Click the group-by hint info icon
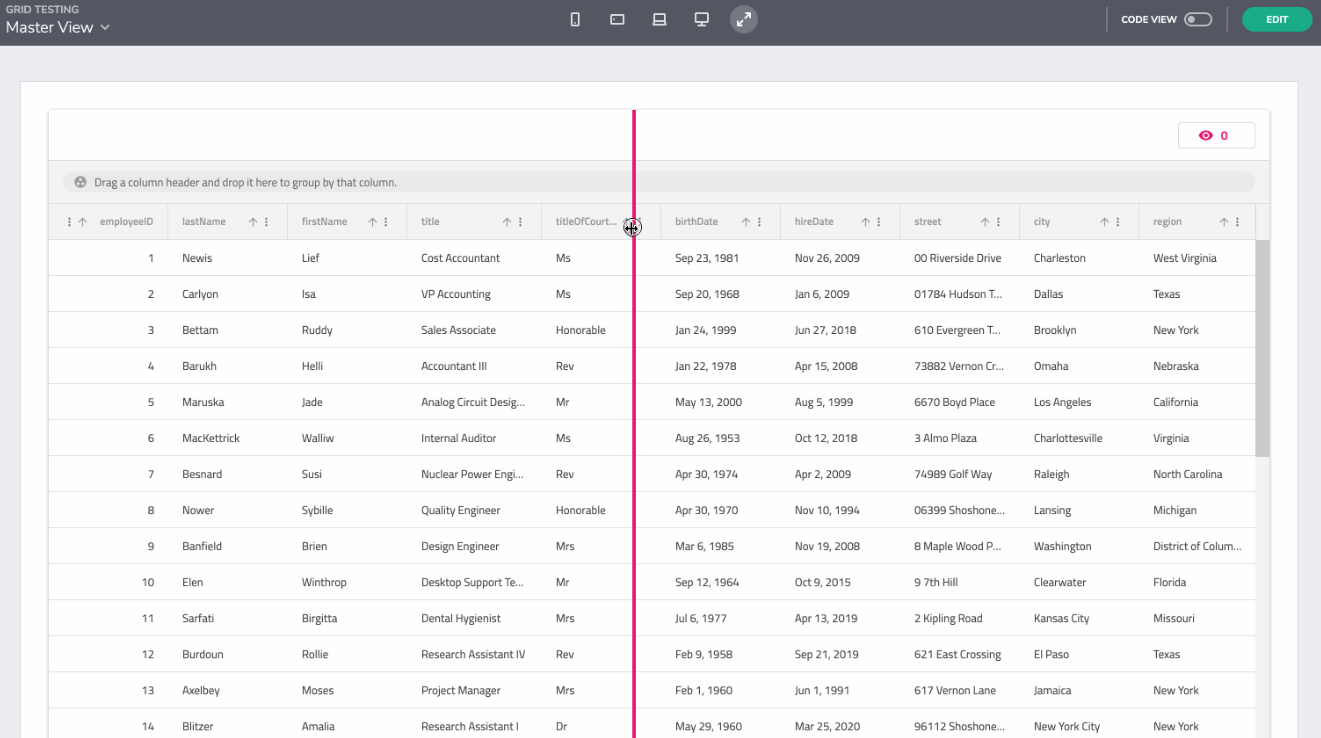Viewport: 1321px width, 738px height. point(80,181)
